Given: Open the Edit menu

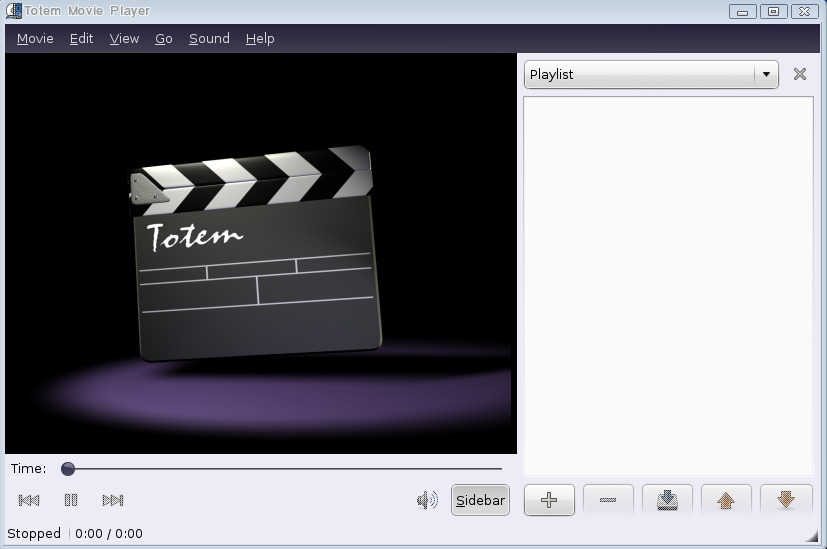Looking at the screenshot, I should [81, 38].
